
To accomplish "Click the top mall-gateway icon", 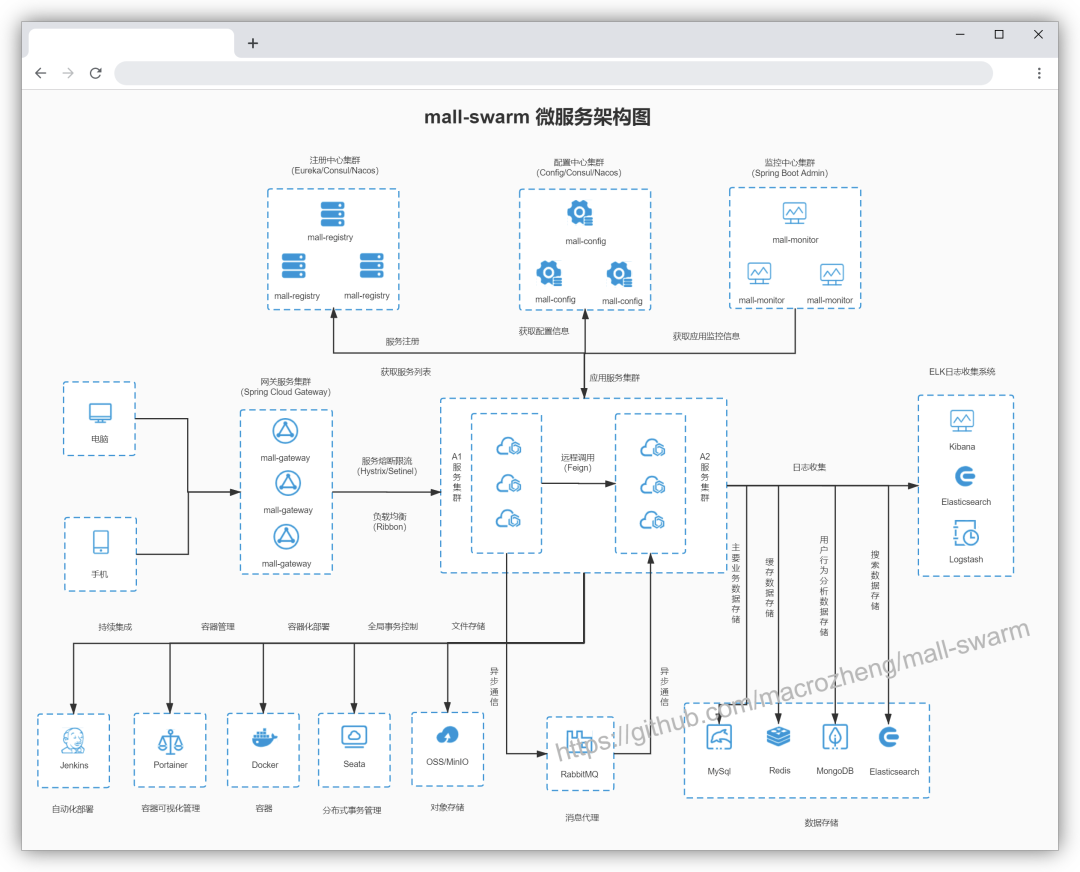I will pyautogui.click(x=285, y=431).
